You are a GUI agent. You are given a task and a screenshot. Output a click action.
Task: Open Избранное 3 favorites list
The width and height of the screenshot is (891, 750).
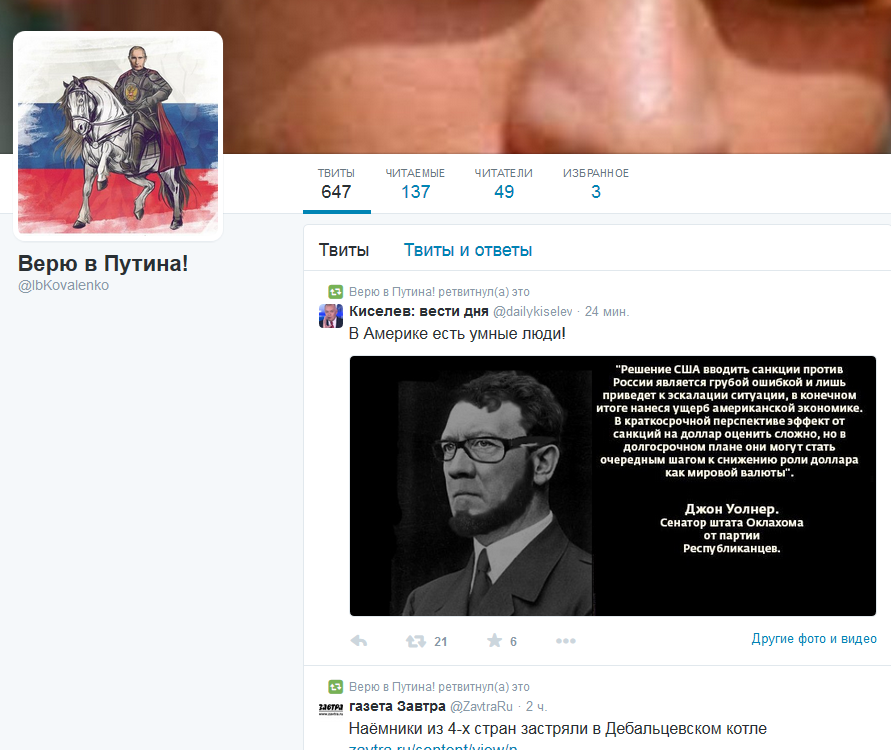click(x=596, y=184)
